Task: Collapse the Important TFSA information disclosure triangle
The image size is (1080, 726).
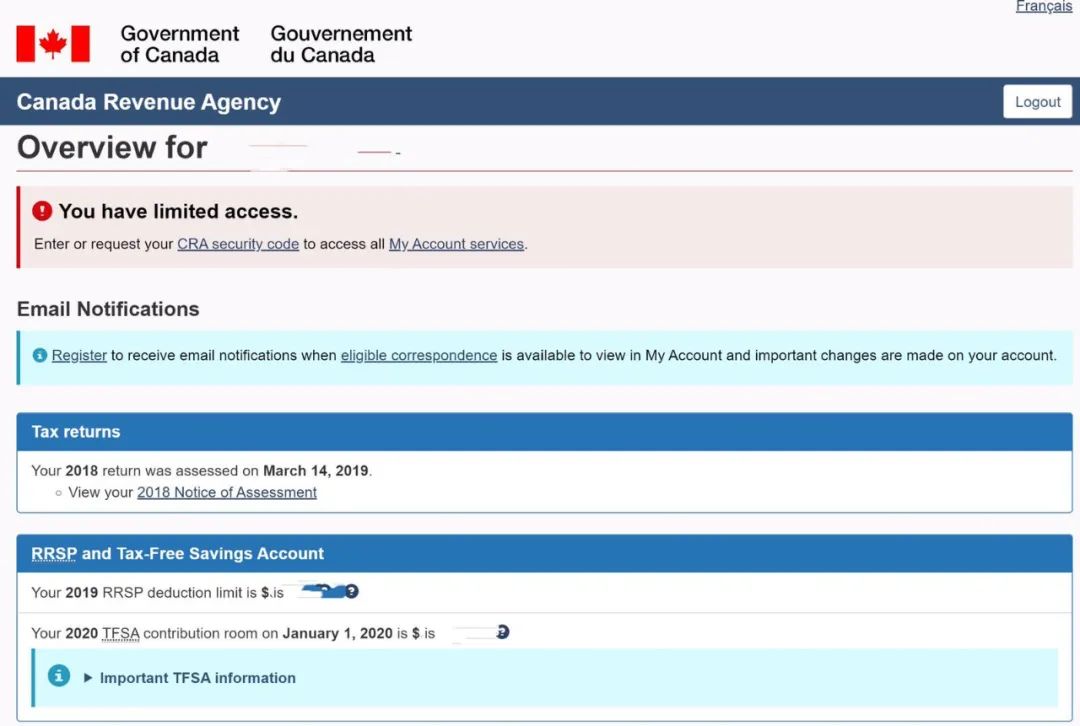Action: 88,677
